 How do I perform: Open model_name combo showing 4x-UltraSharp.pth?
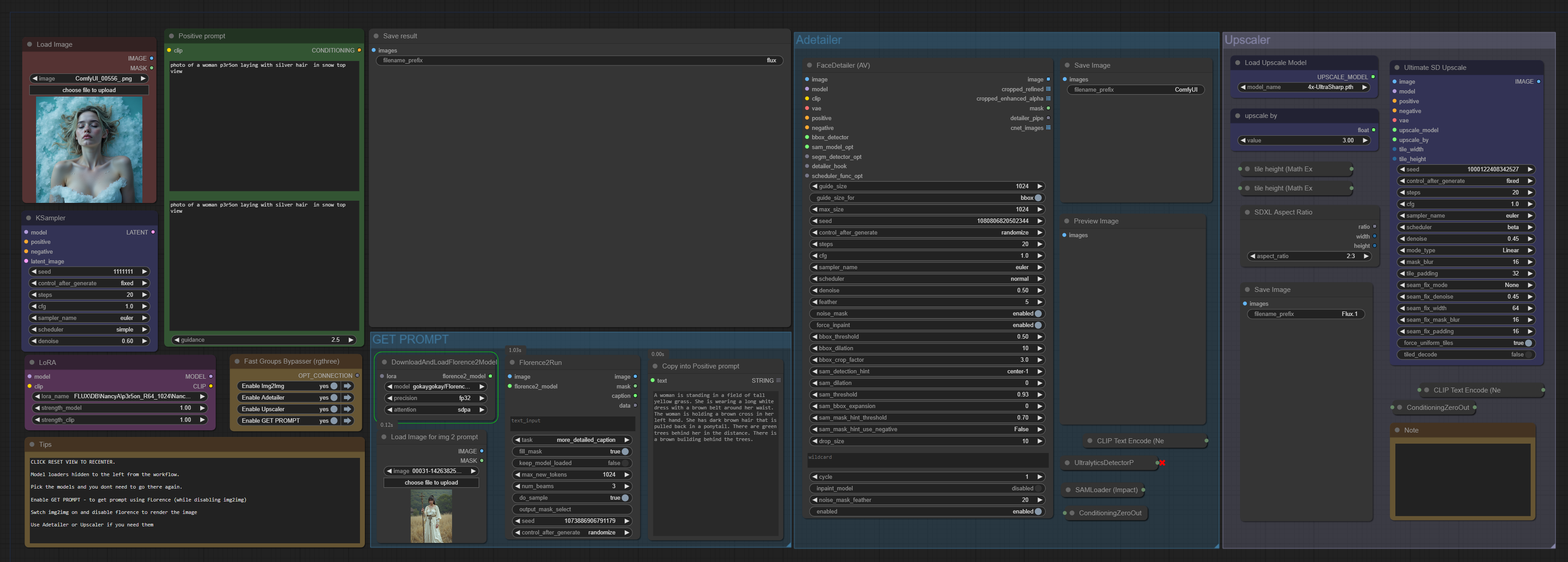1304,87
